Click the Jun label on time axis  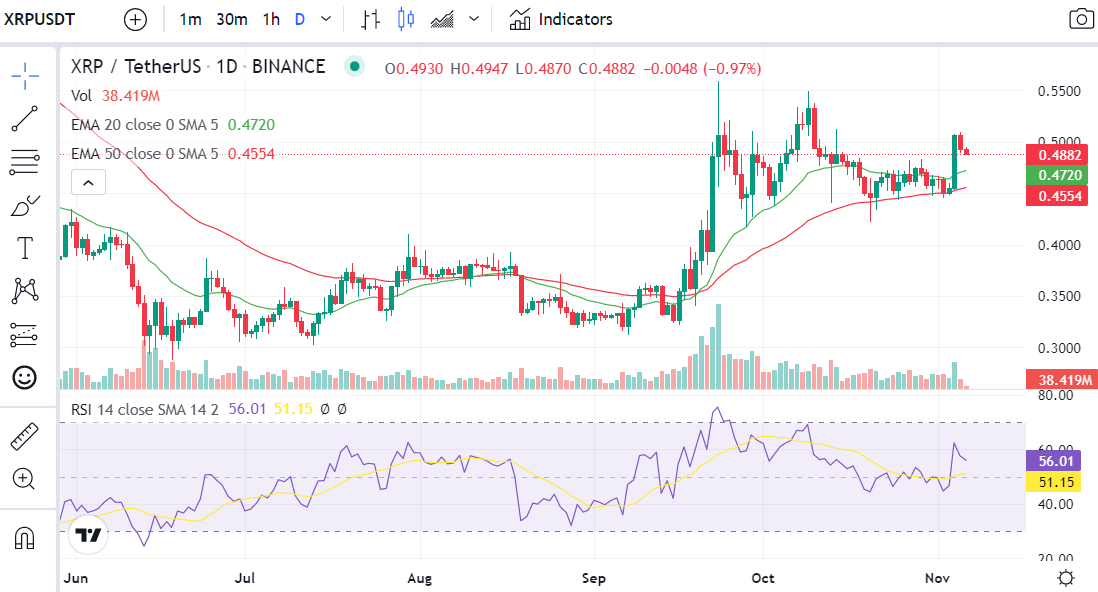(x=76, y=579)
